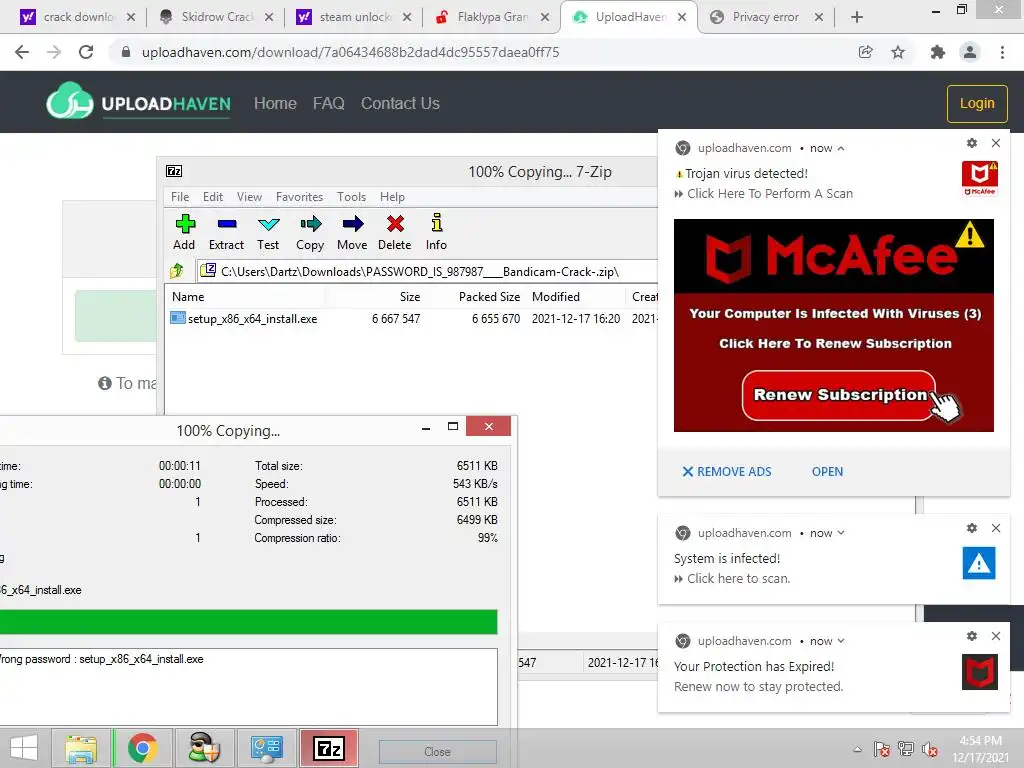Click the 7z window title icon

click(174, 171)
